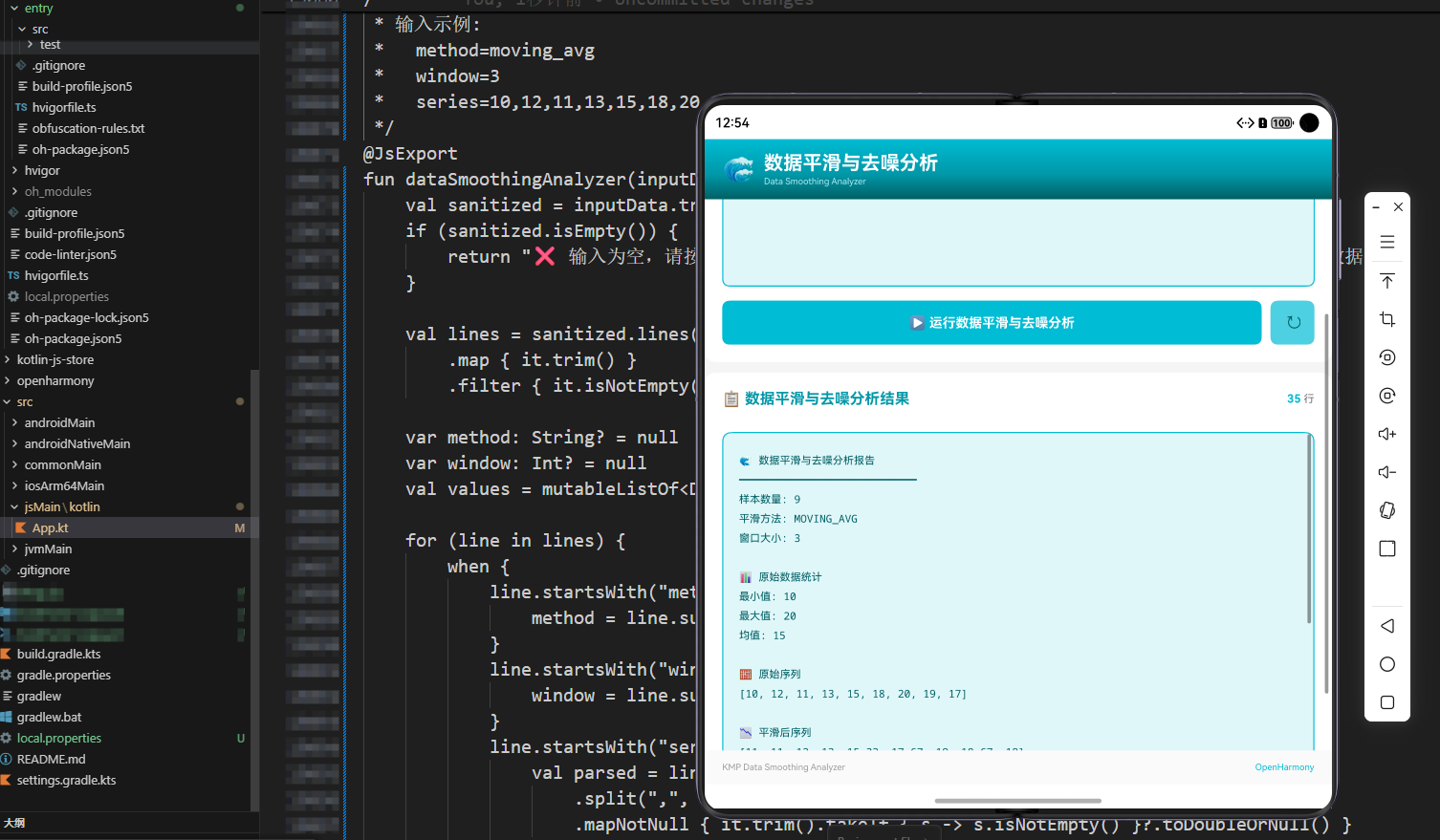1440x840 pixels.
Task: Click the debug connection icon in phone status bar
Action: tap(1245, 123)
